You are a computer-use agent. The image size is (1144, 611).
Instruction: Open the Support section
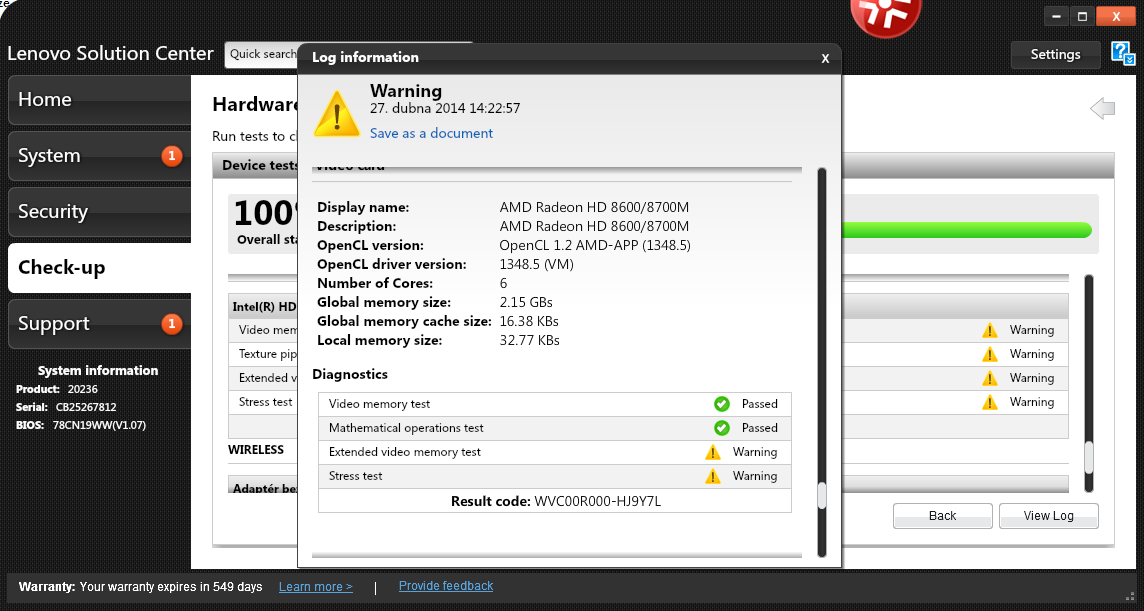[100, 323]
